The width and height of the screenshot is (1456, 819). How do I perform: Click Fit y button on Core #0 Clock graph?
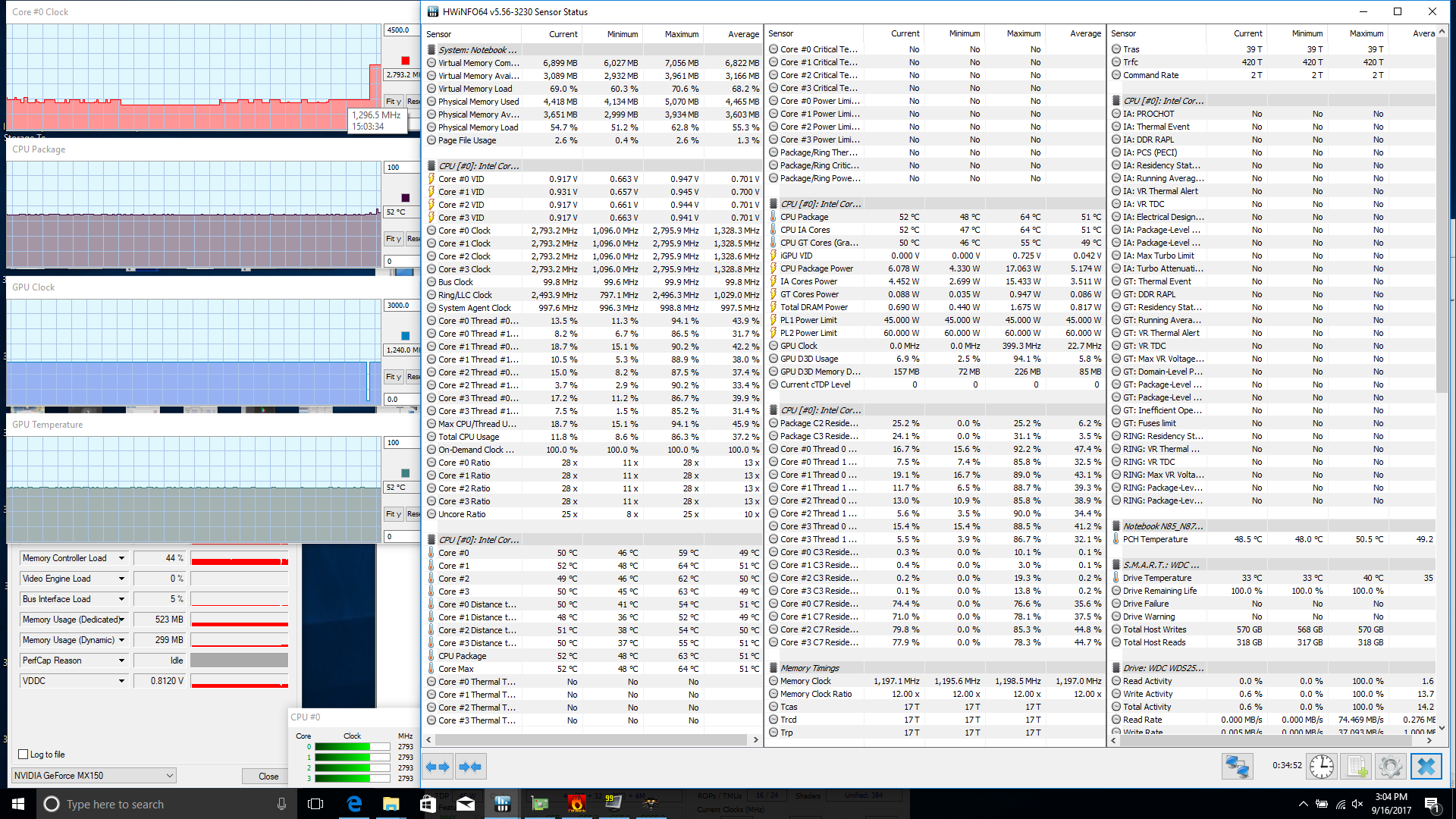pos(393,101)
